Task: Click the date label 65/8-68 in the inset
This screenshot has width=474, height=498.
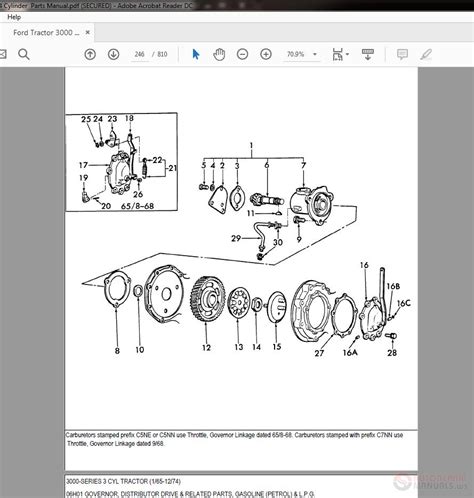Action: click(x=137, y=206)
